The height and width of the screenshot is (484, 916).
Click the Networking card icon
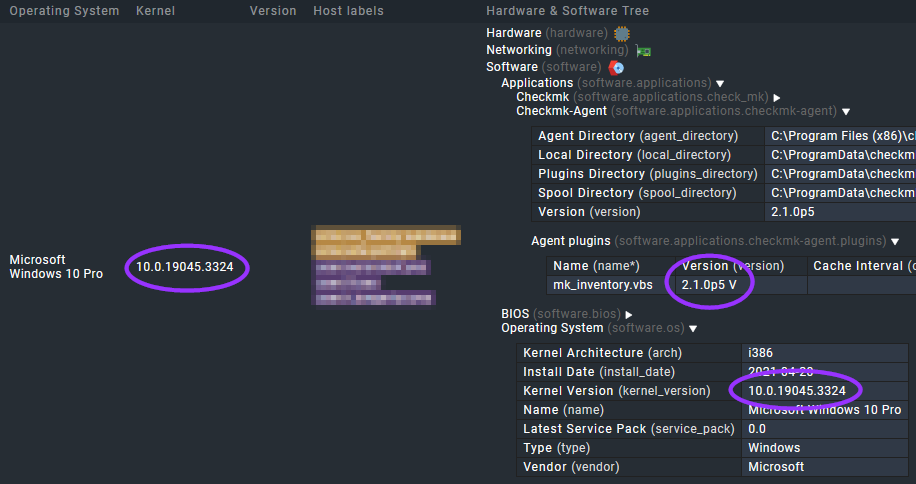tap(643, 51)
